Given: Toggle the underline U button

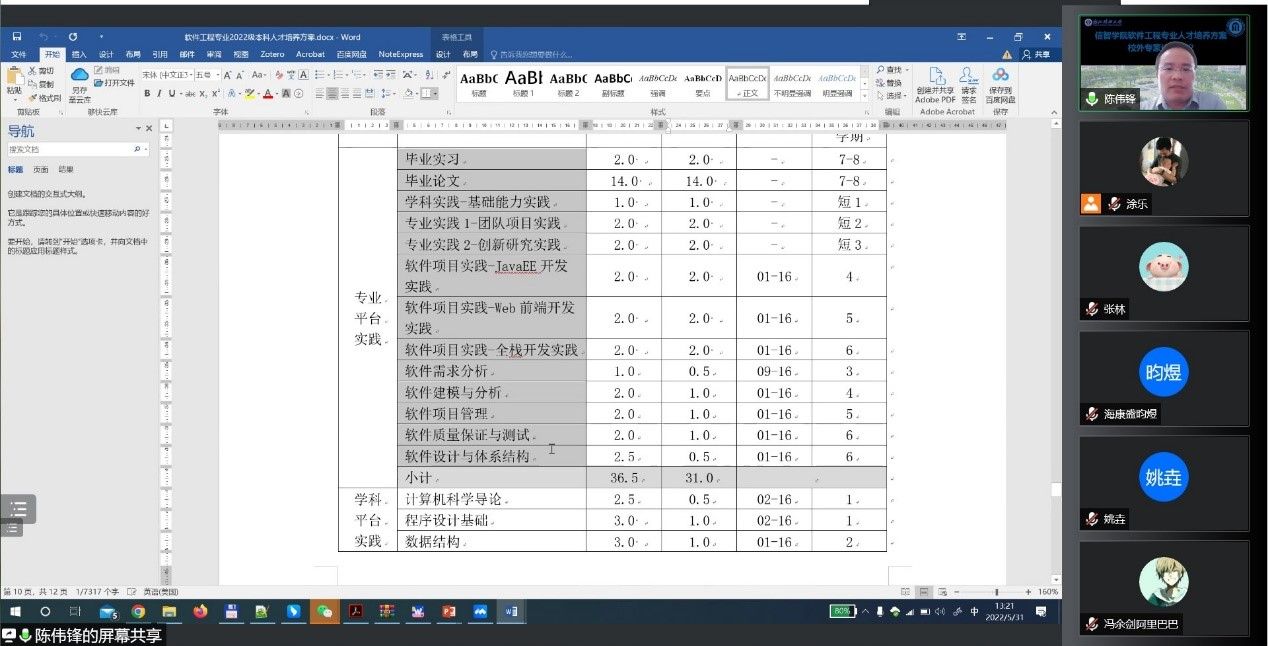Looking at the screenshot, I should (172, 94).
